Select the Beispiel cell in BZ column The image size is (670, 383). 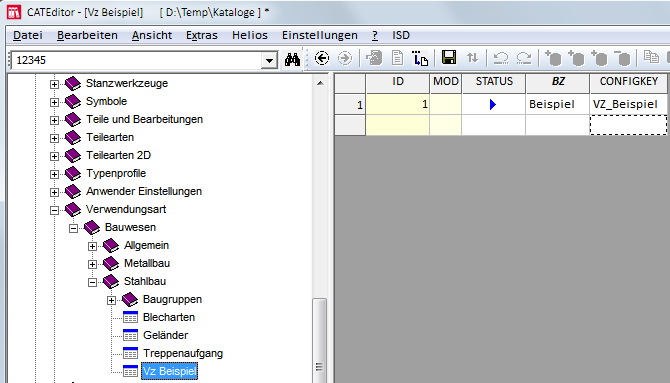[x=558, y=104]
